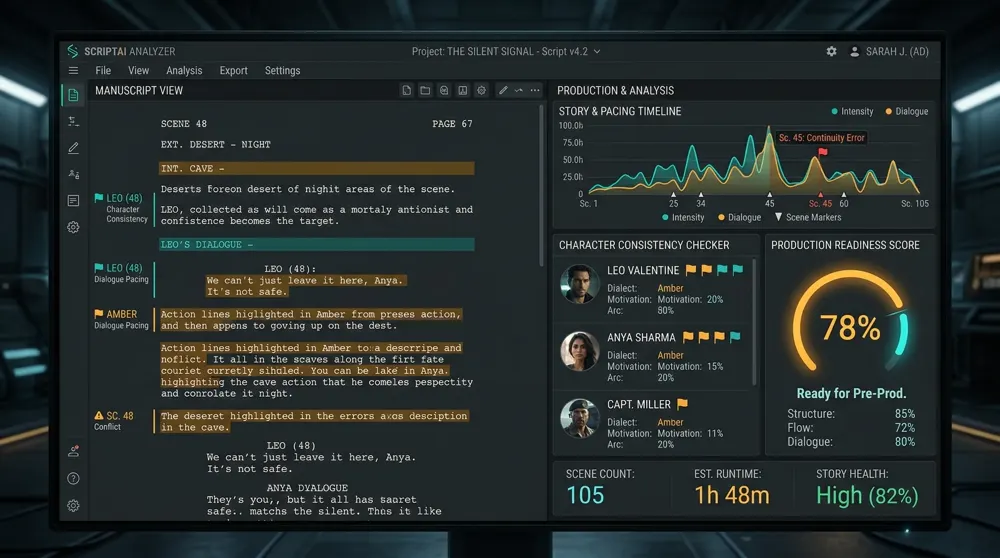
Task: Click the Flow 72% score row
Action: [x=851, y=428]
